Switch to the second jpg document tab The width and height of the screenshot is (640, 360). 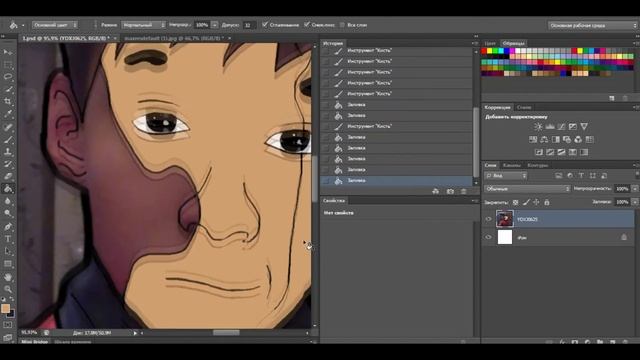click(x=175, y=38)
